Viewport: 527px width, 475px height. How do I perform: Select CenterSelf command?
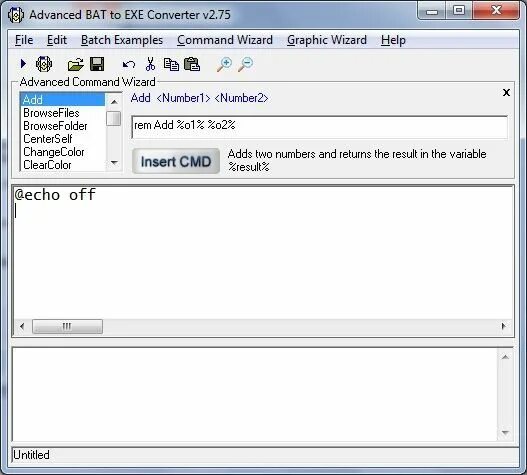(x=63, y=139)
